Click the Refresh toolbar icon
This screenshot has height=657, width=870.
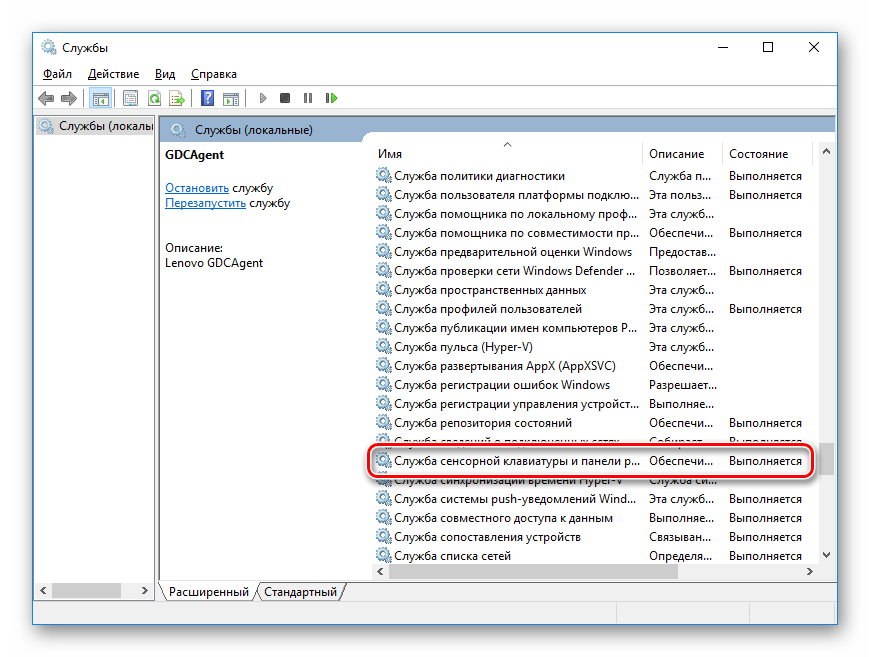[154, 98]
